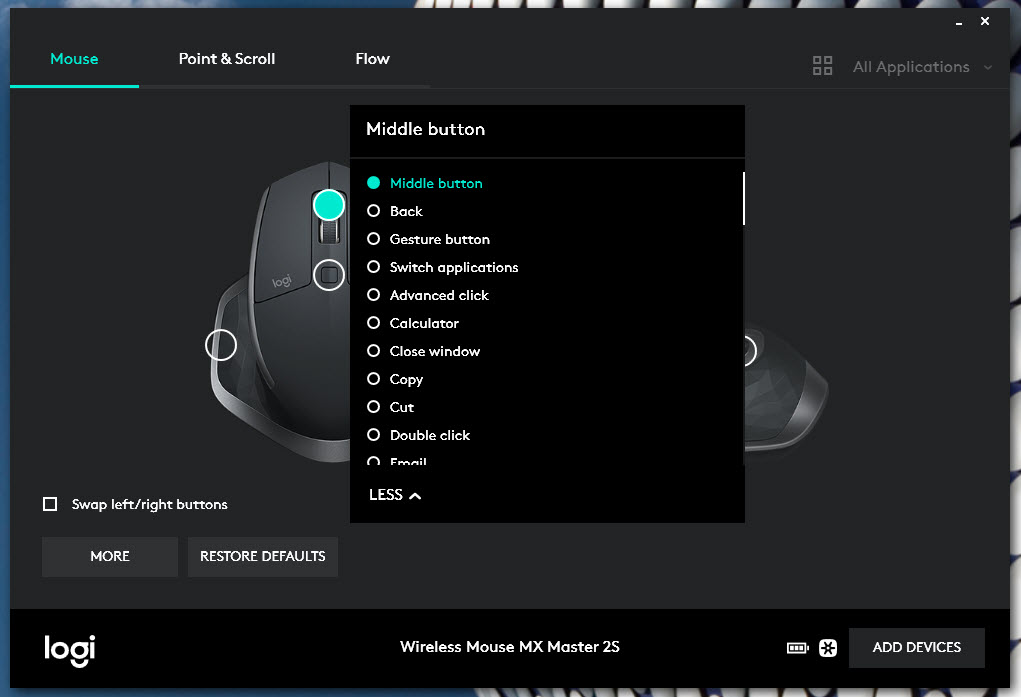Check the battery status icon
This screenshot has width=1021, height=697.
pyautogui.click(x=798, y=647)
